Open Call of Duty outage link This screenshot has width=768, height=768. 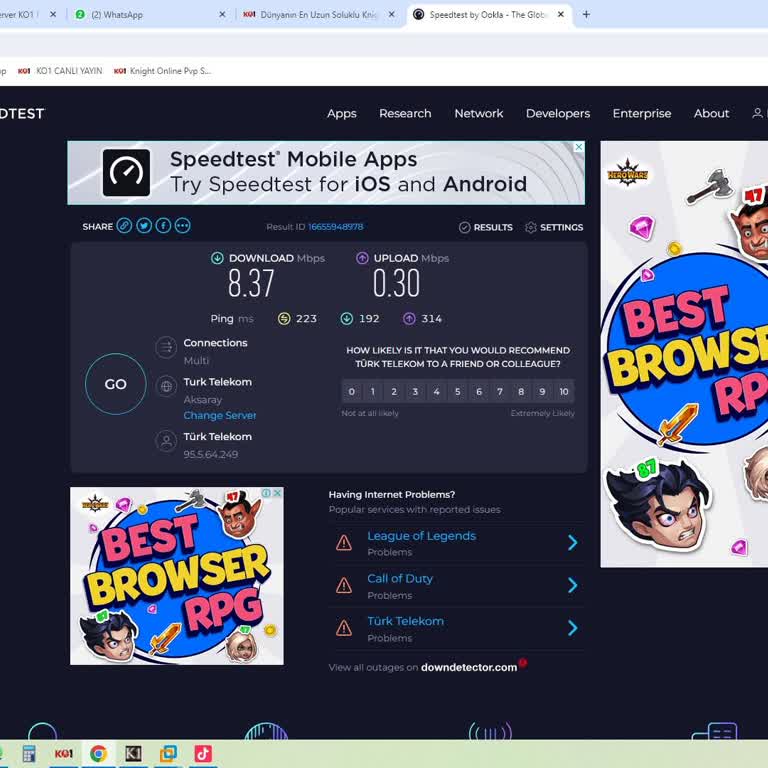click(400, 579)
